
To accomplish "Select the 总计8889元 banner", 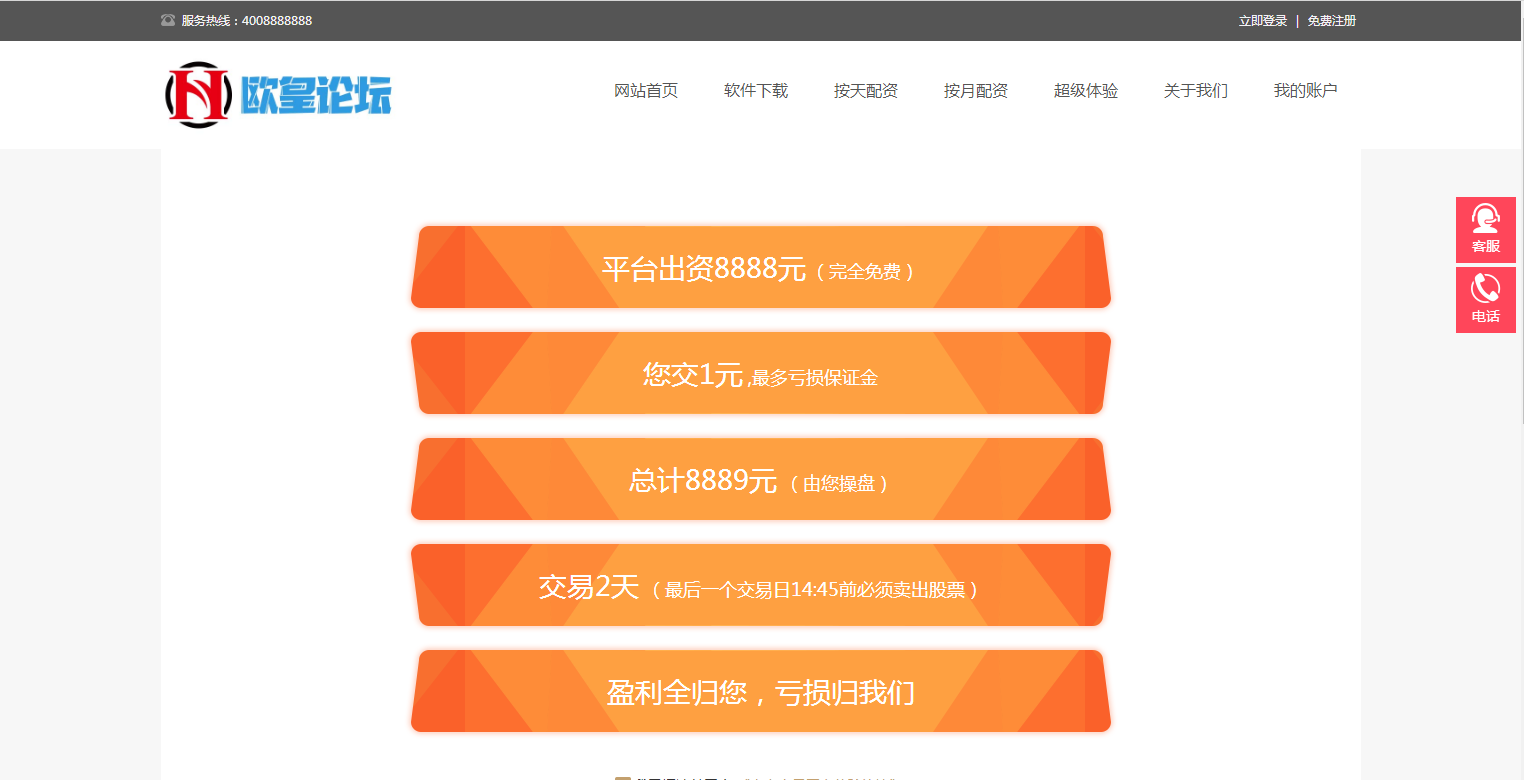I will point(760,479).
